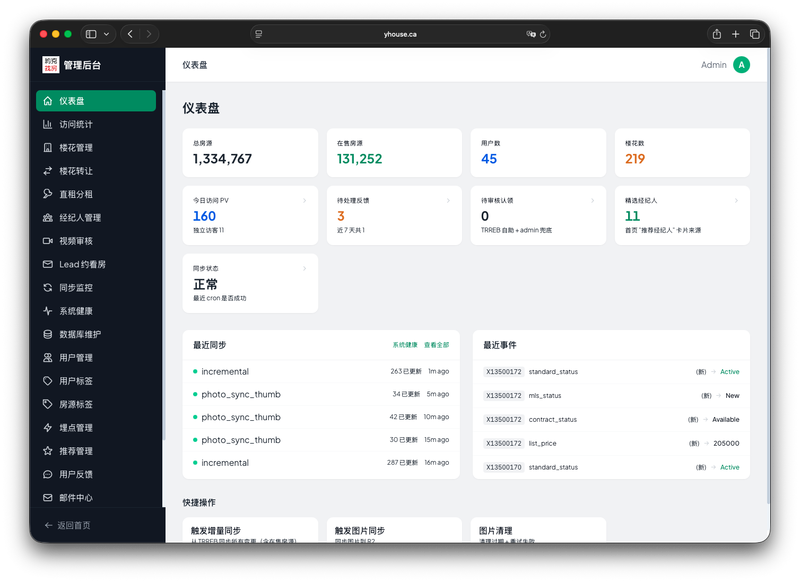Click the 总房源 1,334,767 card

tap(250, 153)
